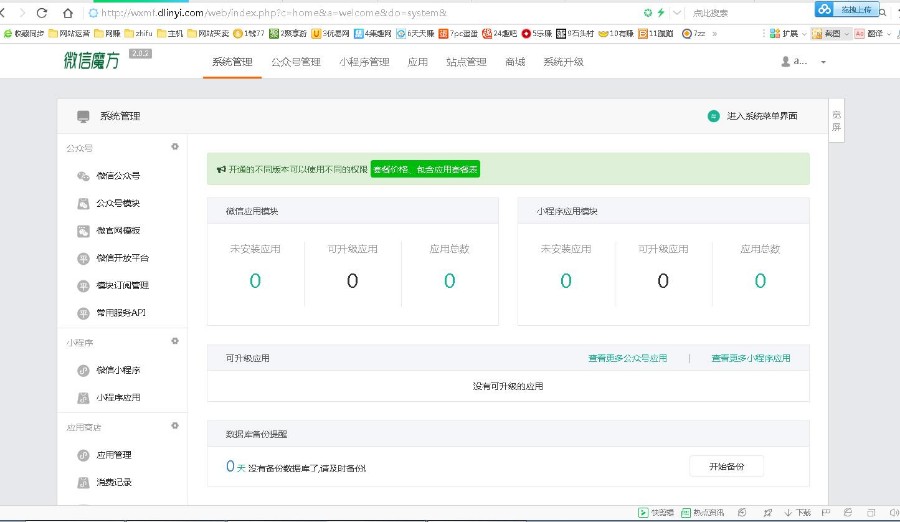The width and height of the screenshot is (900, 522).
Task: Click the 锁屏 side tab
Action: [836, 121]
